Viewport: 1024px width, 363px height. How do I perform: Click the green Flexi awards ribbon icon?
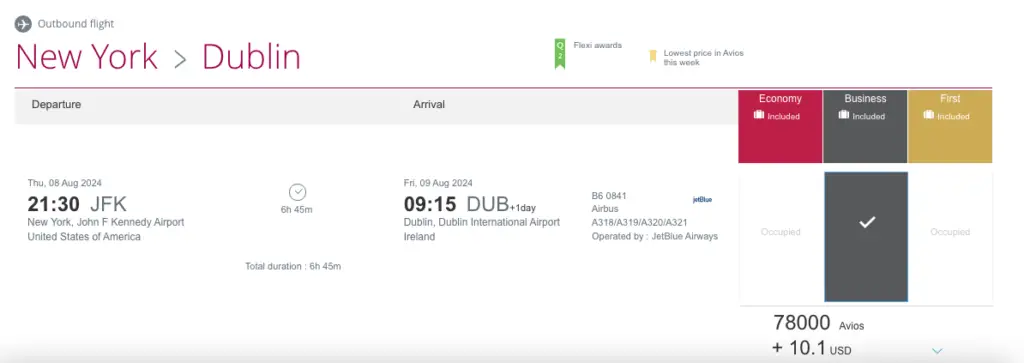point(560,54)
